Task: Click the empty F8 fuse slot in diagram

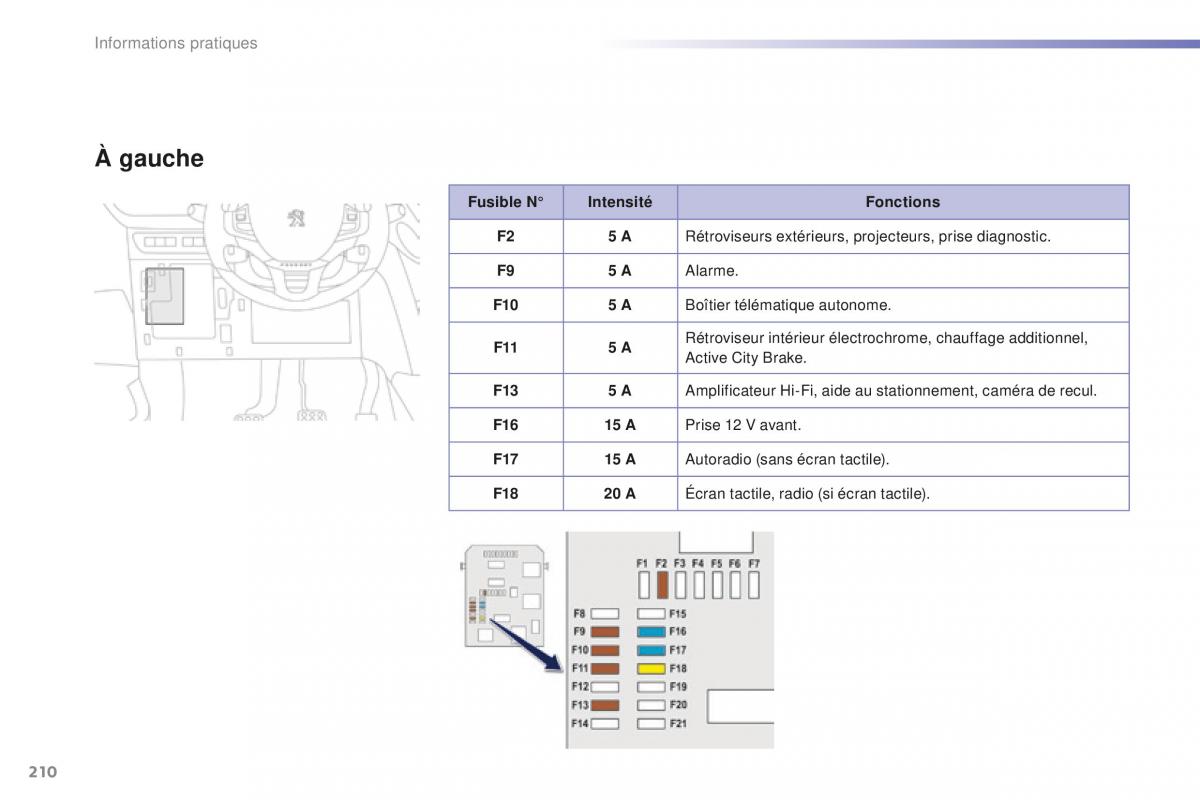Action: (x=605, y=614)
